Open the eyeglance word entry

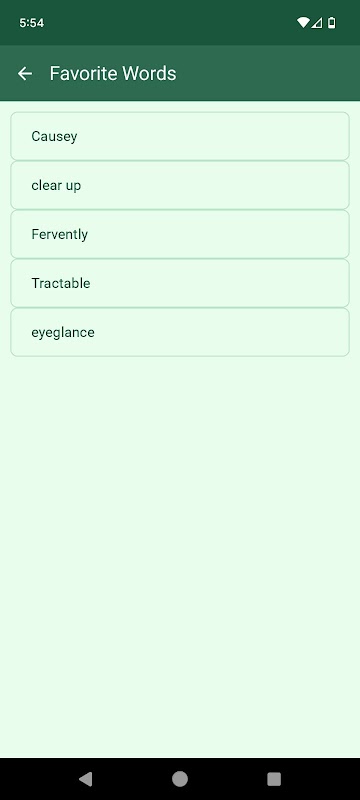(180, 332)
